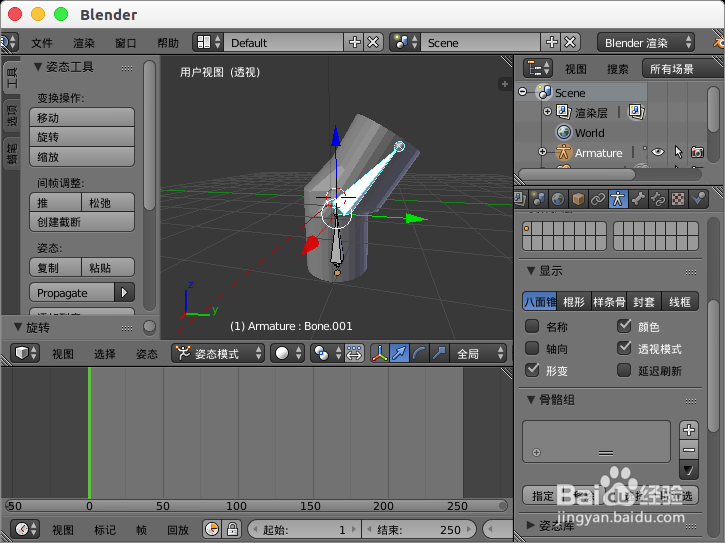Viewport: 725px width, 543px height.
Task: Collapse the 骨骼组 panel
Action: (x=531, y=400)
